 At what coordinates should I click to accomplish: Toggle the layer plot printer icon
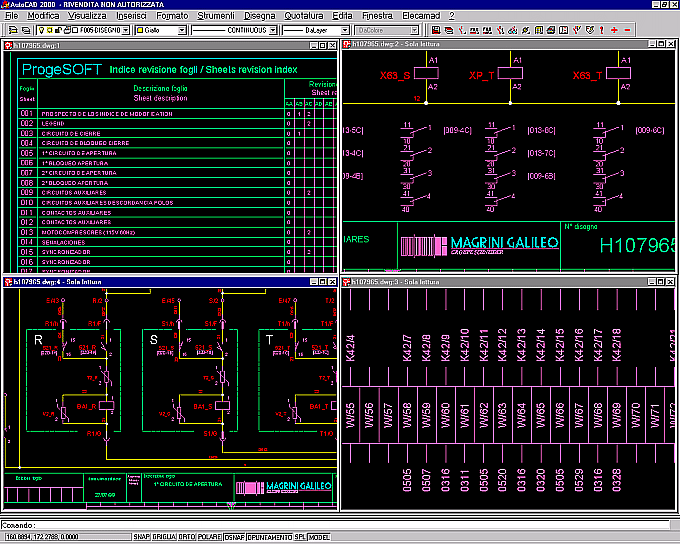[x=67, y=30]
